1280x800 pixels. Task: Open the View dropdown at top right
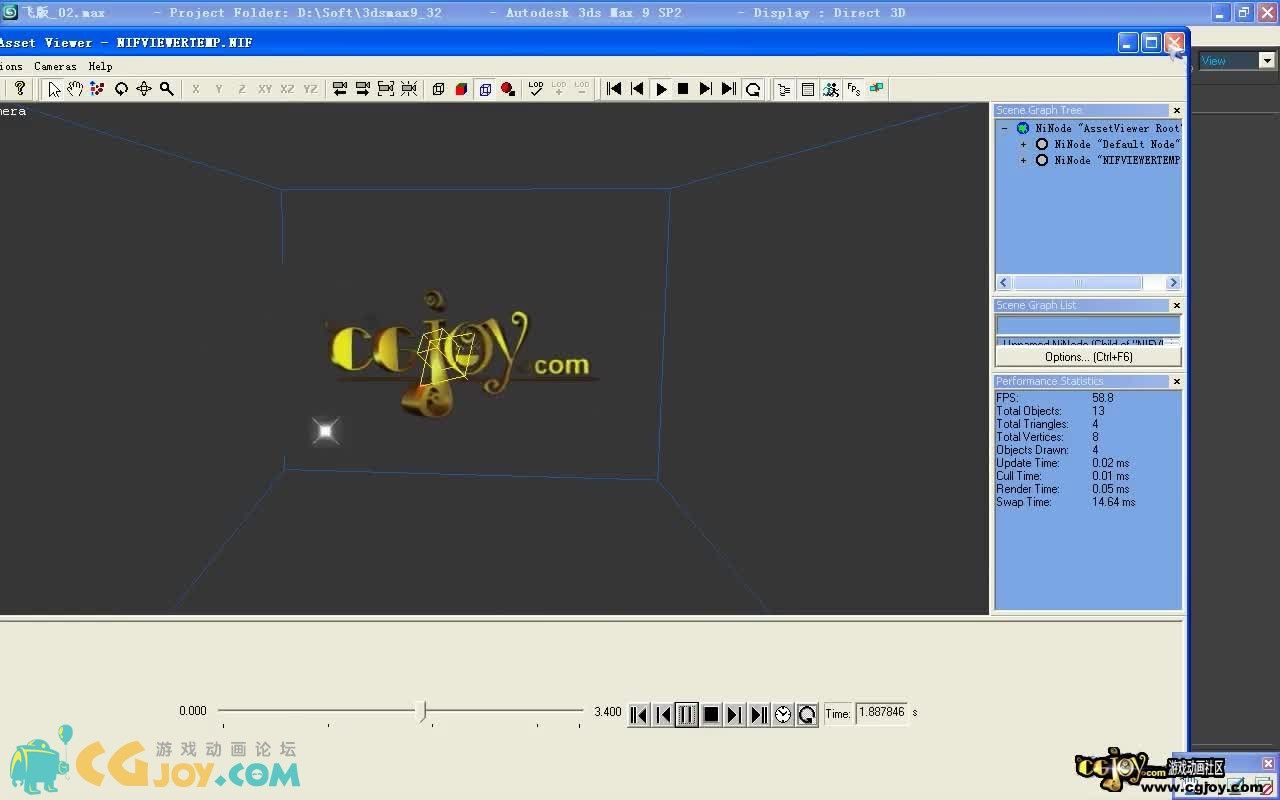(x=1267, y=61)
